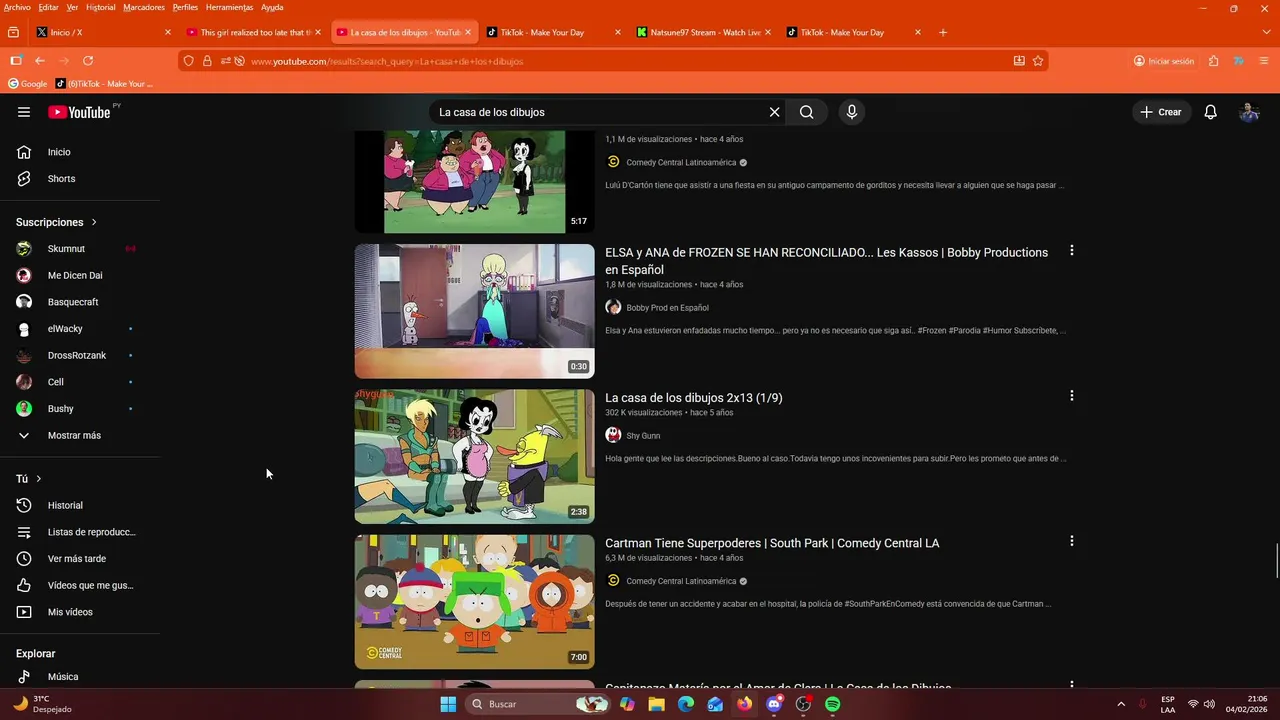Image resolution: width=1280 pixels, height=720 pixels.
Task: Go back with the browser back arrow
Action: tap(40, 61)
